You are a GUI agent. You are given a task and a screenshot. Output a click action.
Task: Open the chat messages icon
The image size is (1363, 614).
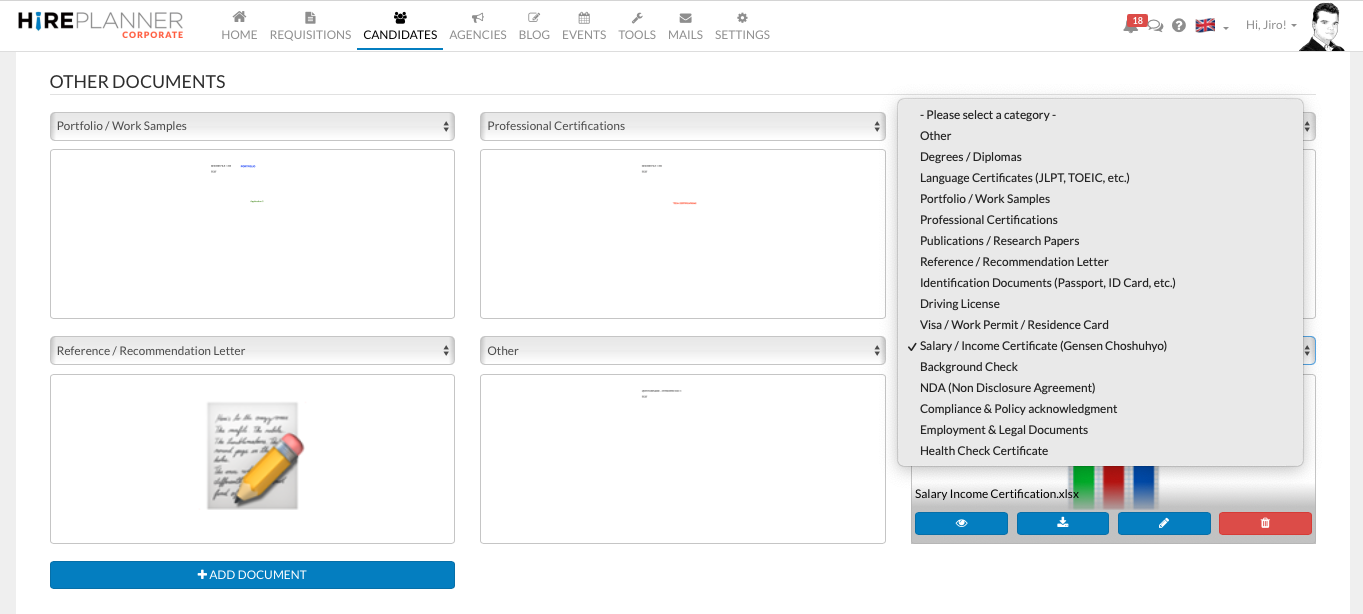pos(1155,26)
